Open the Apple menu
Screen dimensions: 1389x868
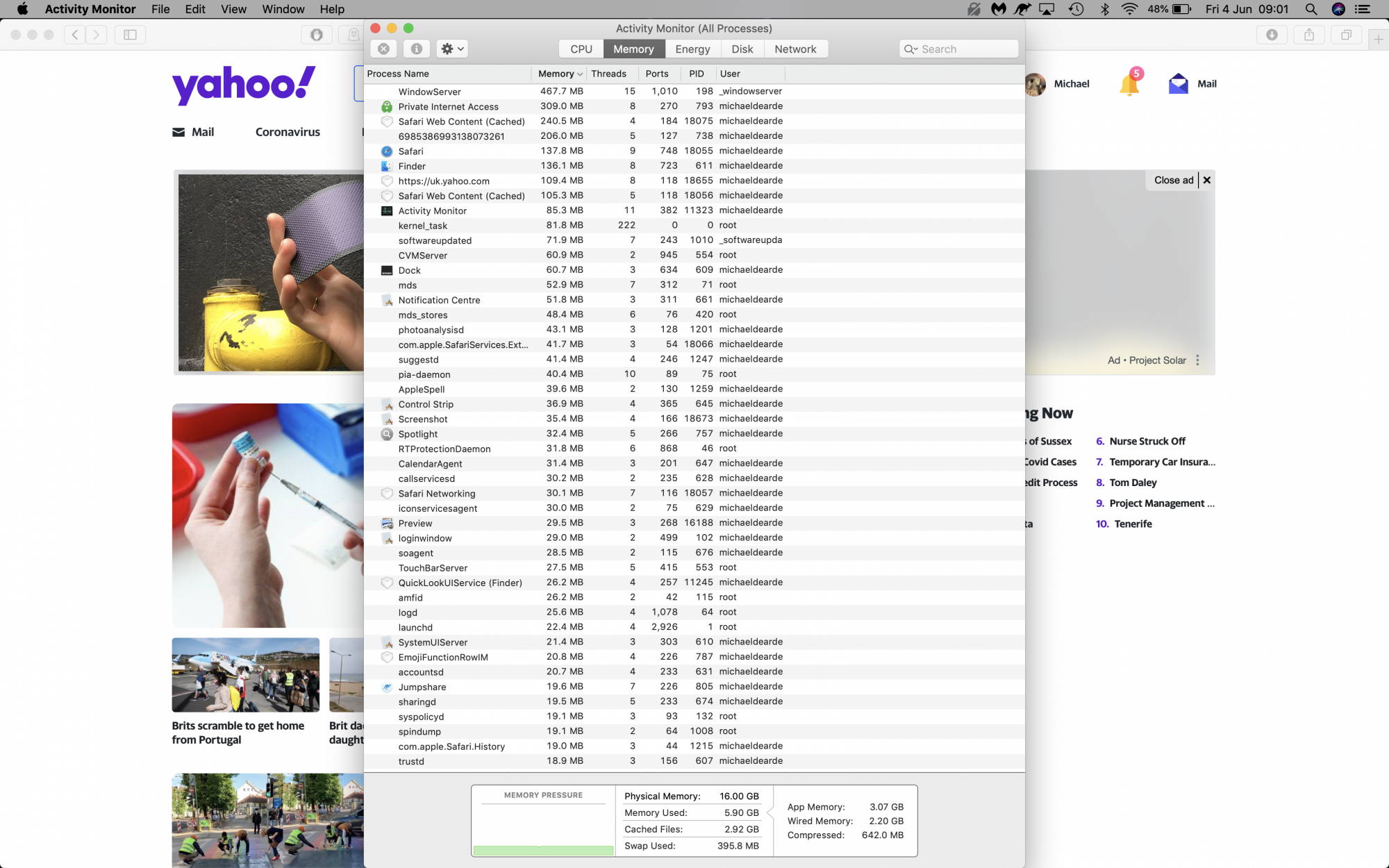point(22,9)
